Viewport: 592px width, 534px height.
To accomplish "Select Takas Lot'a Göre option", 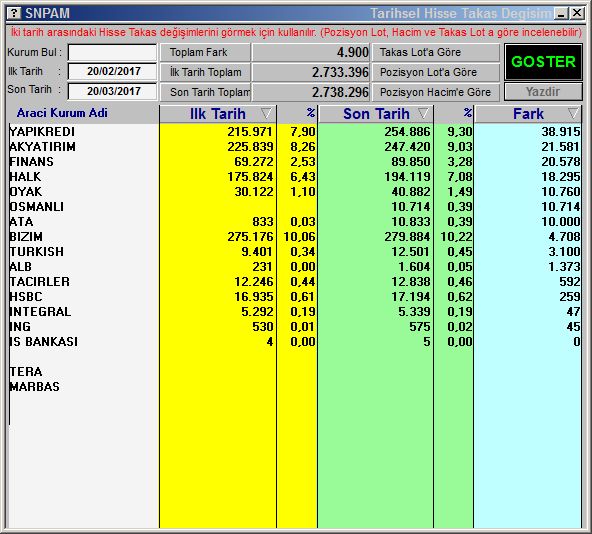I will pos(436,52).
